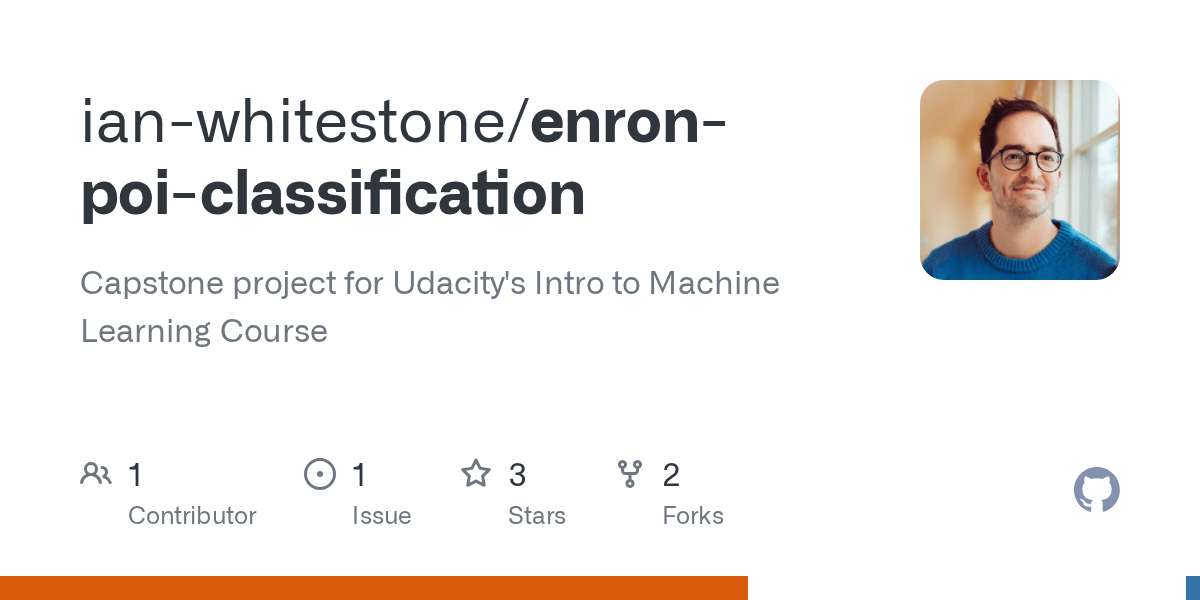Click the fork count number 2
Image resolution: width=1200 pixels, height=600 pixels.
point(671,475)
